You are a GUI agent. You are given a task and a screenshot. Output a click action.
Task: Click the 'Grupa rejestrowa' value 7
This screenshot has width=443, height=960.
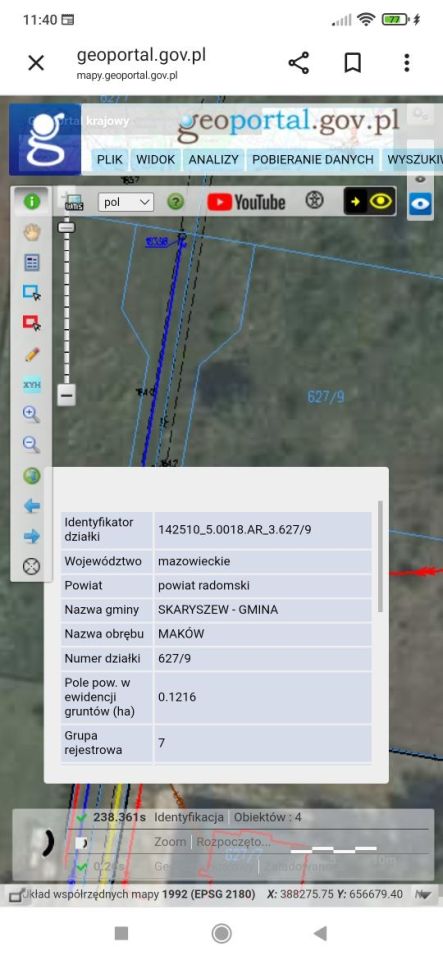pyautogui.click(x=262, y=743)
